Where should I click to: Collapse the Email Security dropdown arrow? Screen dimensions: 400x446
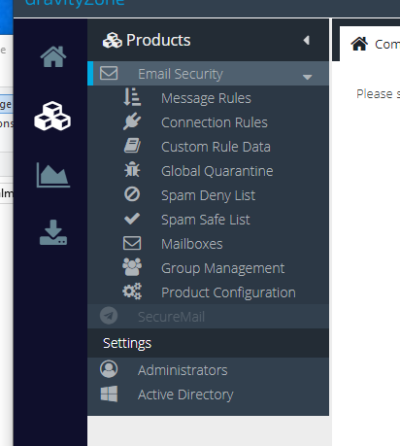point(307,77)
